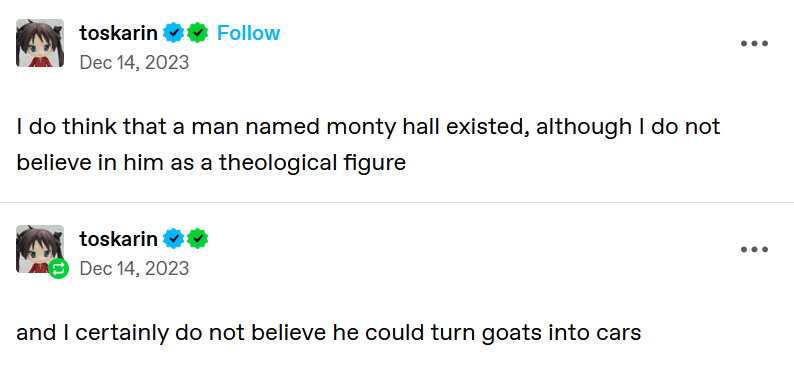This screenshot has height=374, width=794.
Task: Open the reblog's three-dot options menu
Action: 755,249
